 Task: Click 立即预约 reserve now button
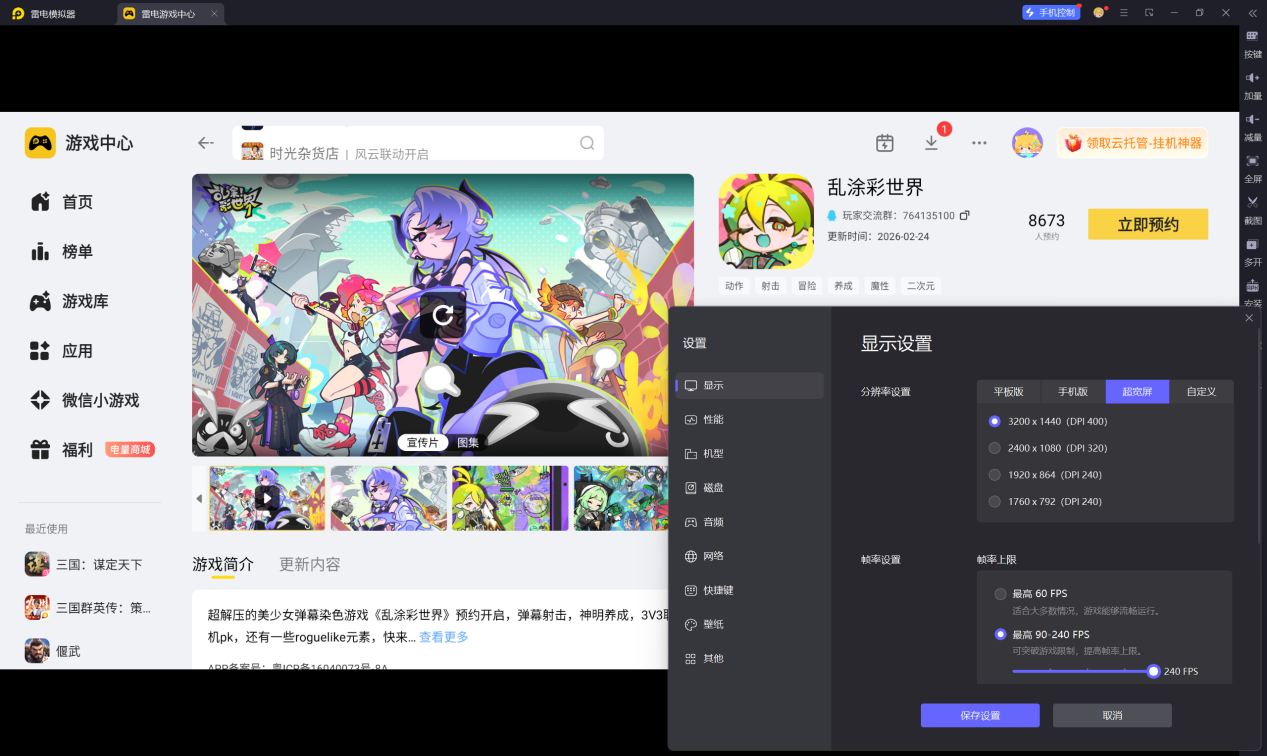tap(1148, 225)
